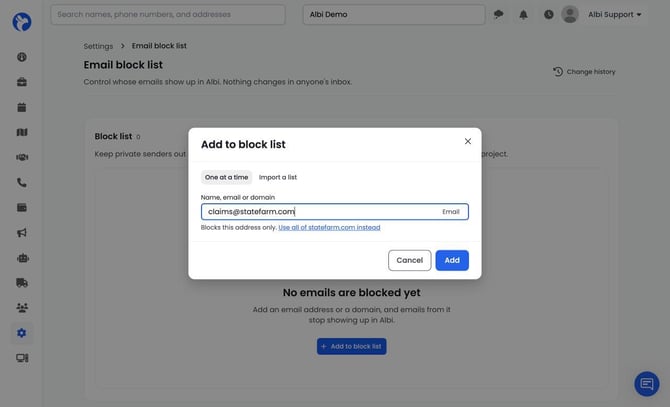The width and height of the screenshot is (670, 407).
Task: Click the clock icon in header
Action: (549, 15)
